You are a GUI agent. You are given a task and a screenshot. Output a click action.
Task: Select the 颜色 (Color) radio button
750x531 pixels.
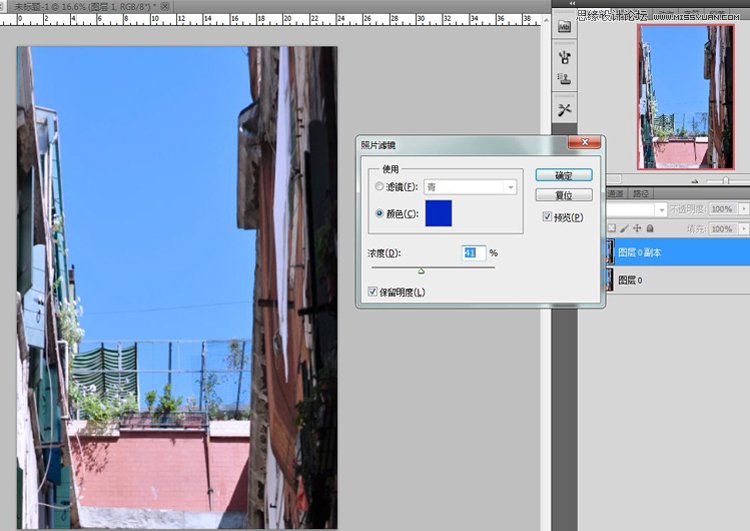click(x=379, y=213)
